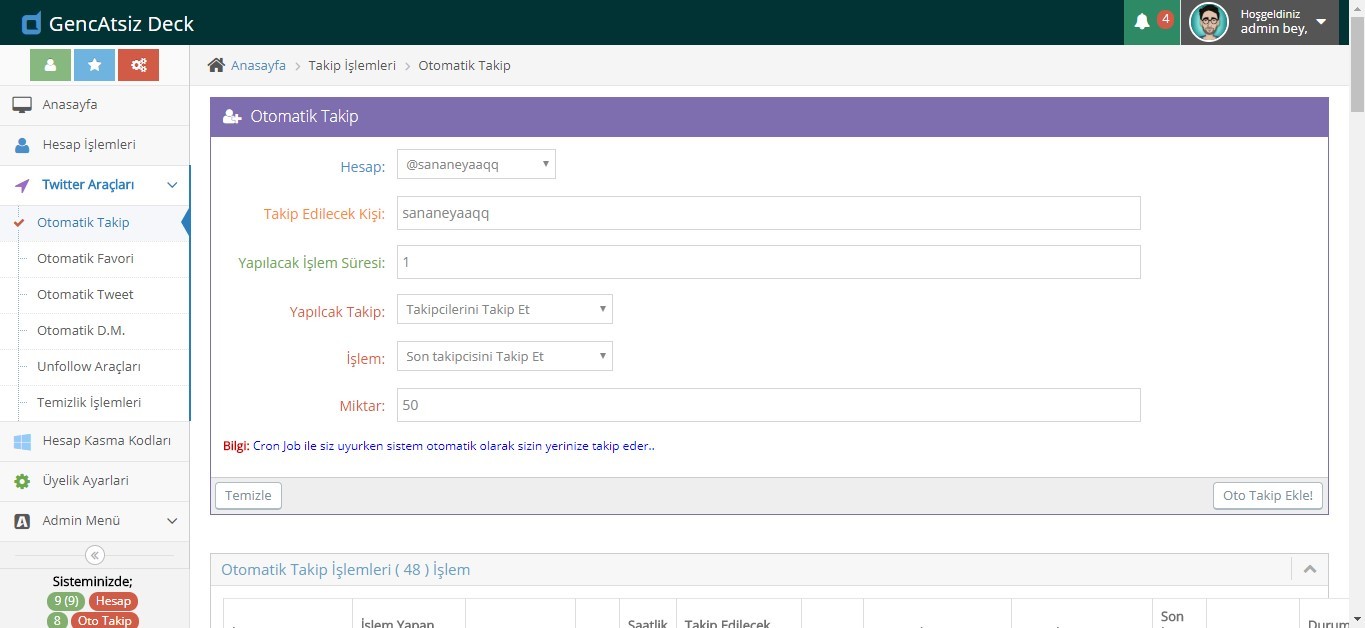Click the blue star icon button

pyautogui.click(x=94, y=65)
